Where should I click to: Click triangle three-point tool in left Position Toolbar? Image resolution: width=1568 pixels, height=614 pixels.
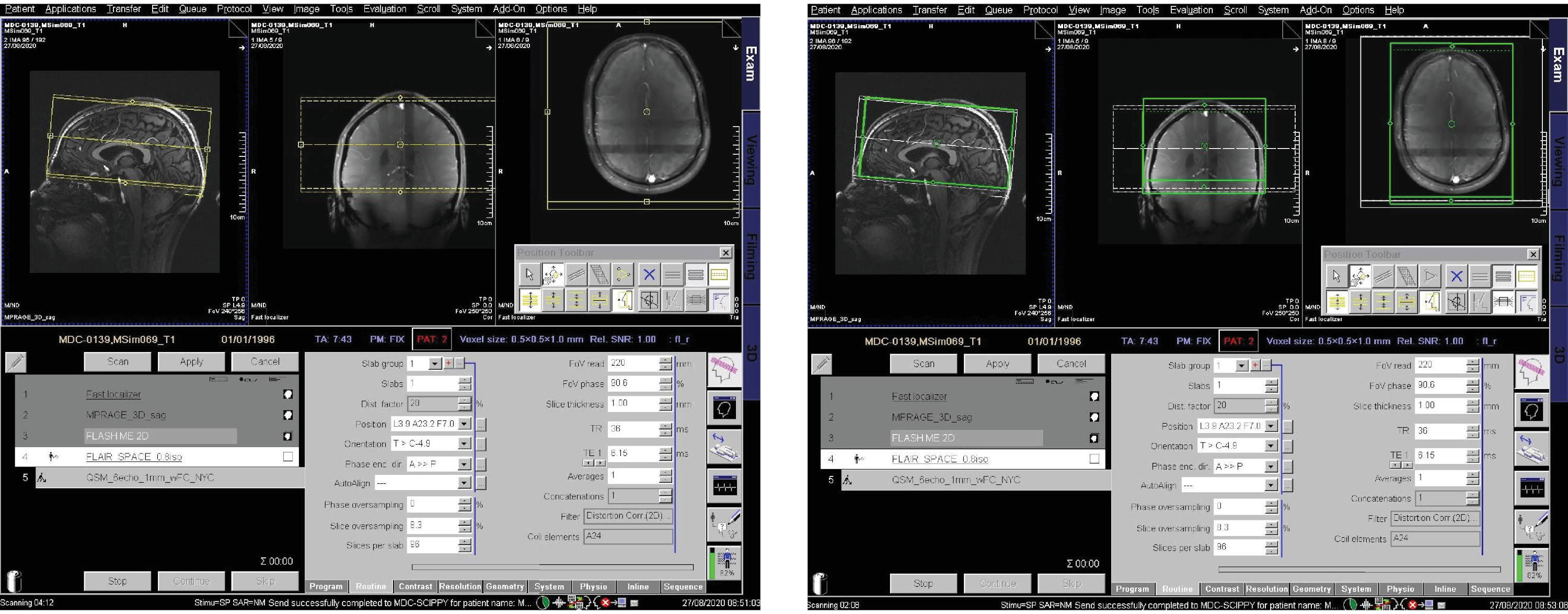tap(622, 275)
